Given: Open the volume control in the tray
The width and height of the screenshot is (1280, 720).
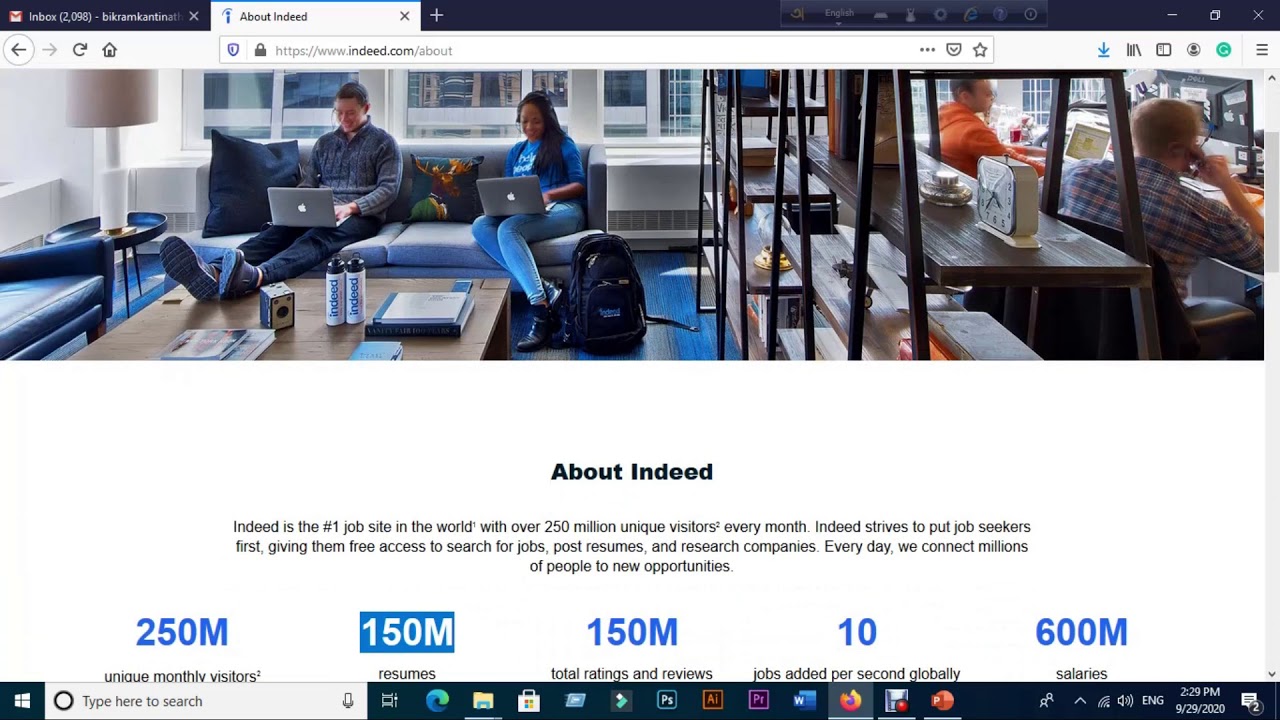Looking at the screenshot, I should (1125, 701).
